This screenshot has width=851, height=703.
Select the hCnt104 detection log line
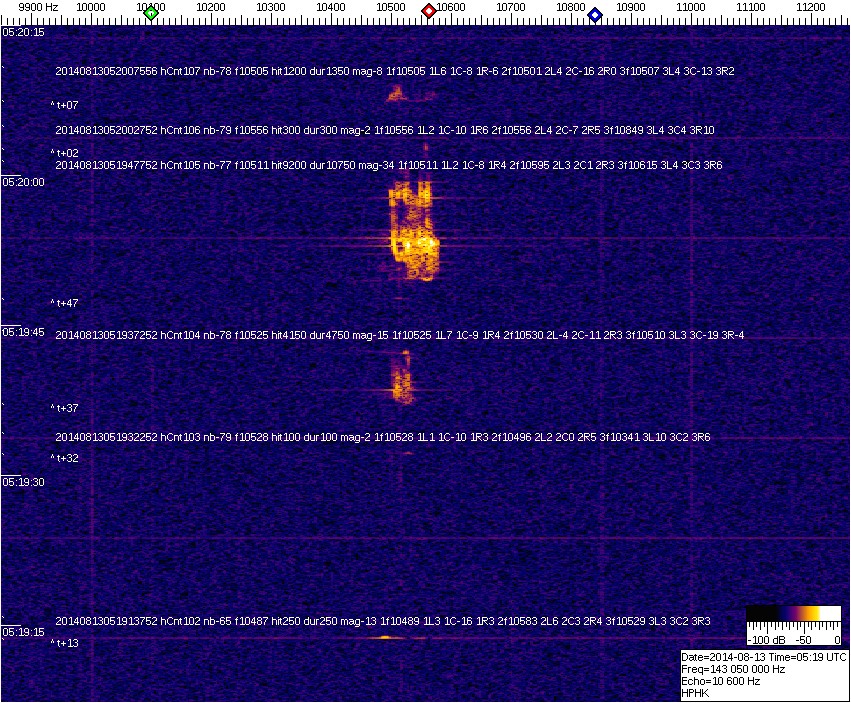[399, 335]
